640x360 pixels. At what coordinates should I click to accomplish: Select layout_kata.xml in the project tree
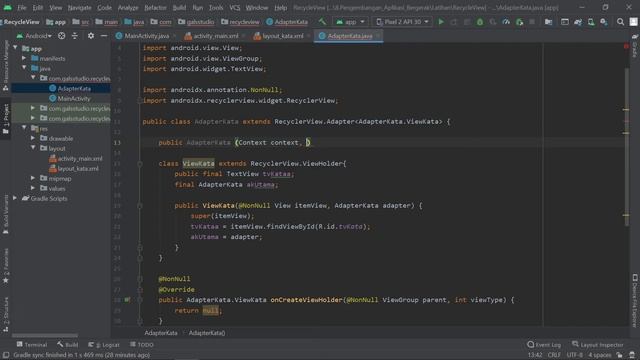tap(73, 169)
